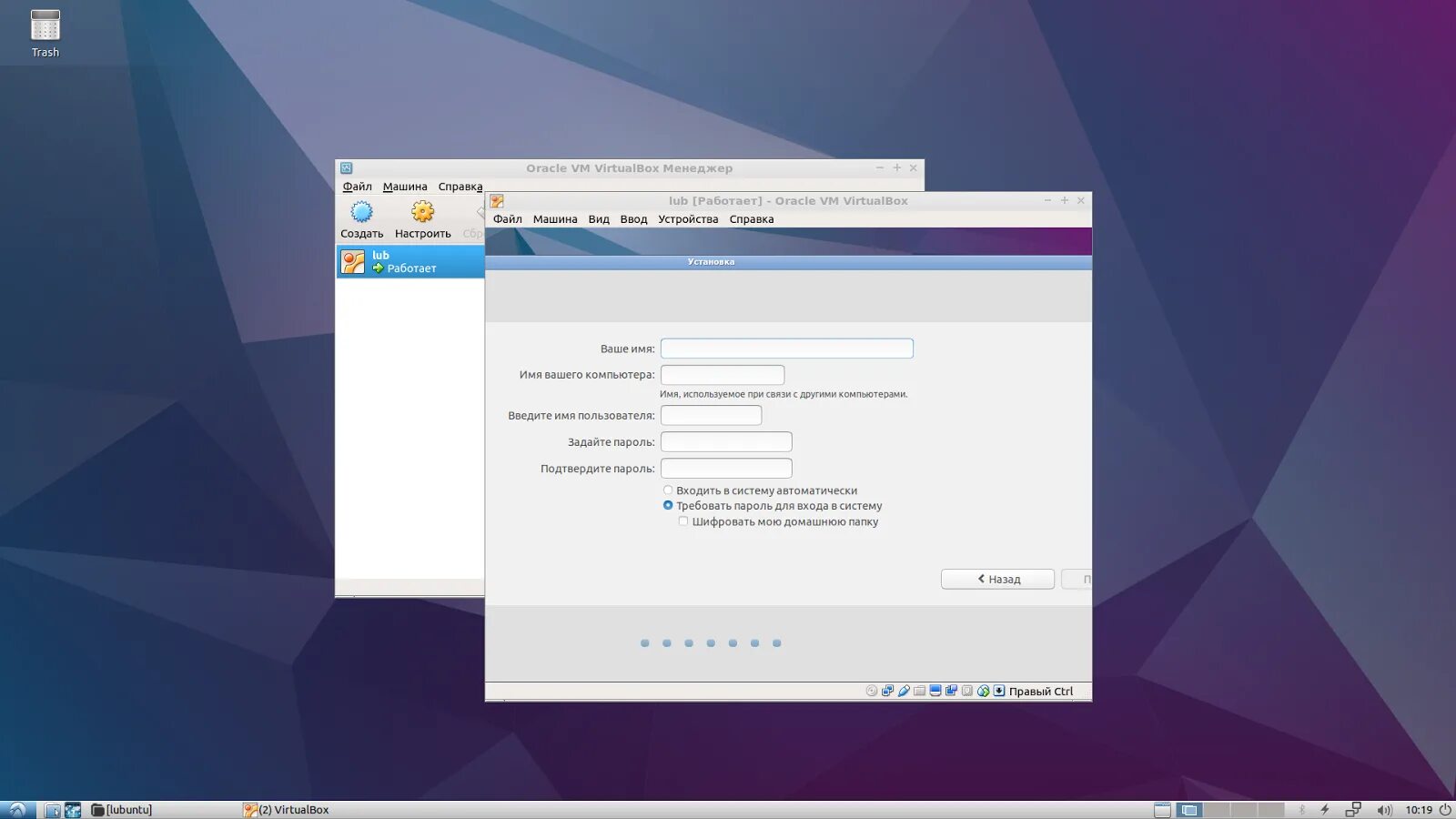The height and width of the screenshot is (819, 1456).
Task: Click the 'Ваше имя' text field
Action: (x=787, y=349)
